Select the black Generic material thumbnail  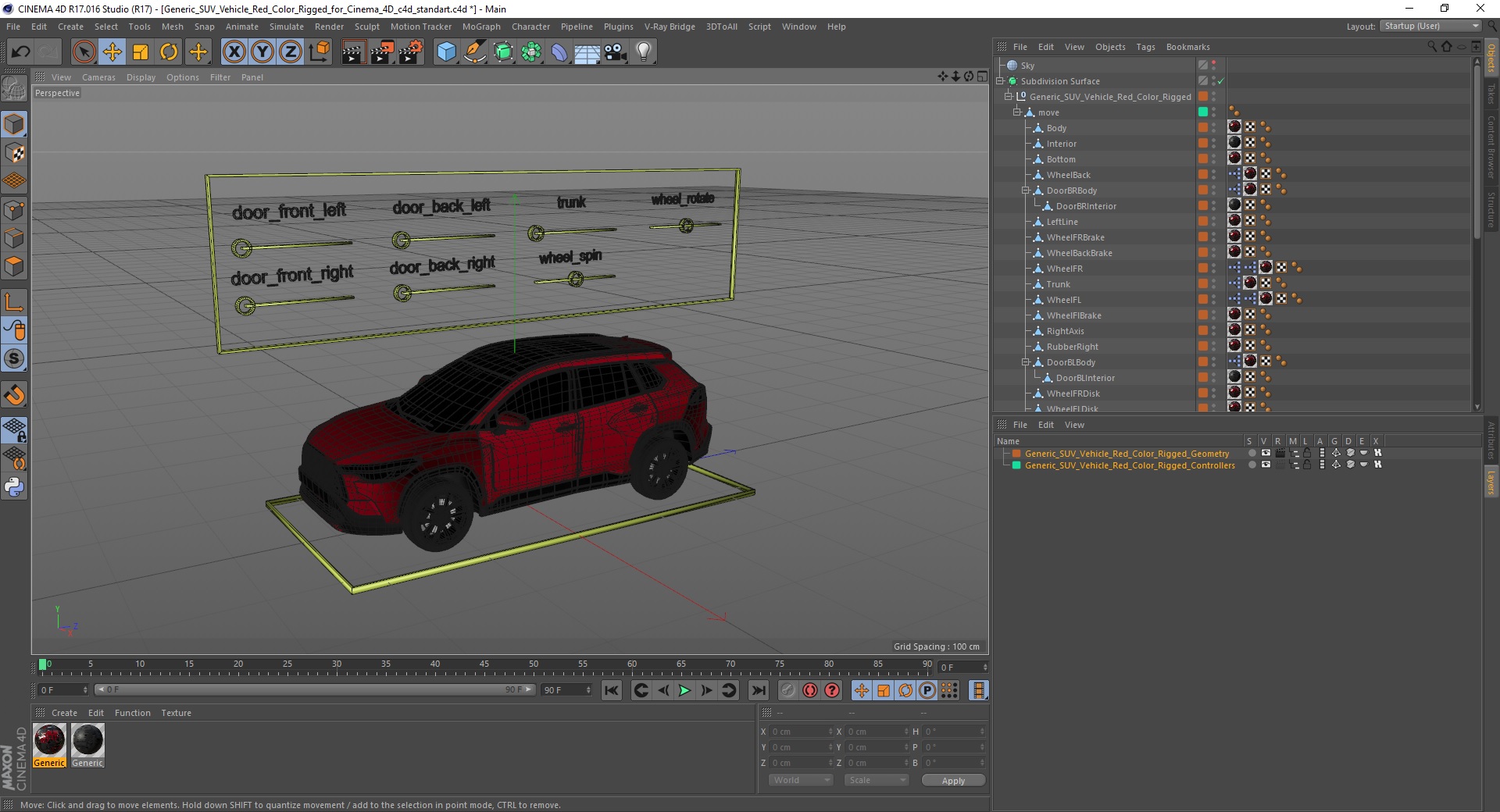[x=87, y=739]
